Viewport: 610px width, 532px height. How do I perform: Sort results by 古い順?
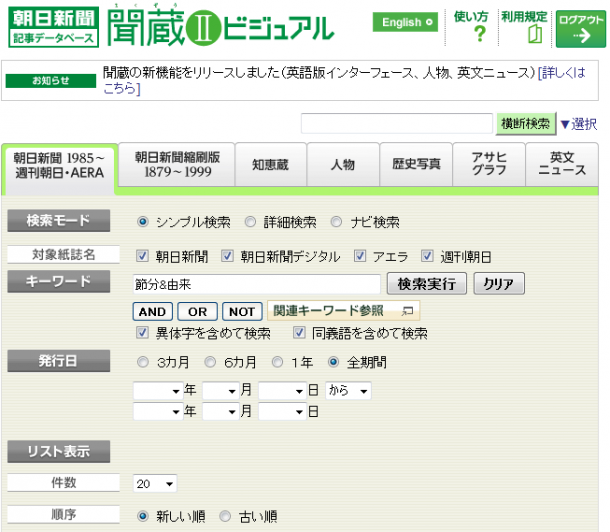[x=225, y=516]
